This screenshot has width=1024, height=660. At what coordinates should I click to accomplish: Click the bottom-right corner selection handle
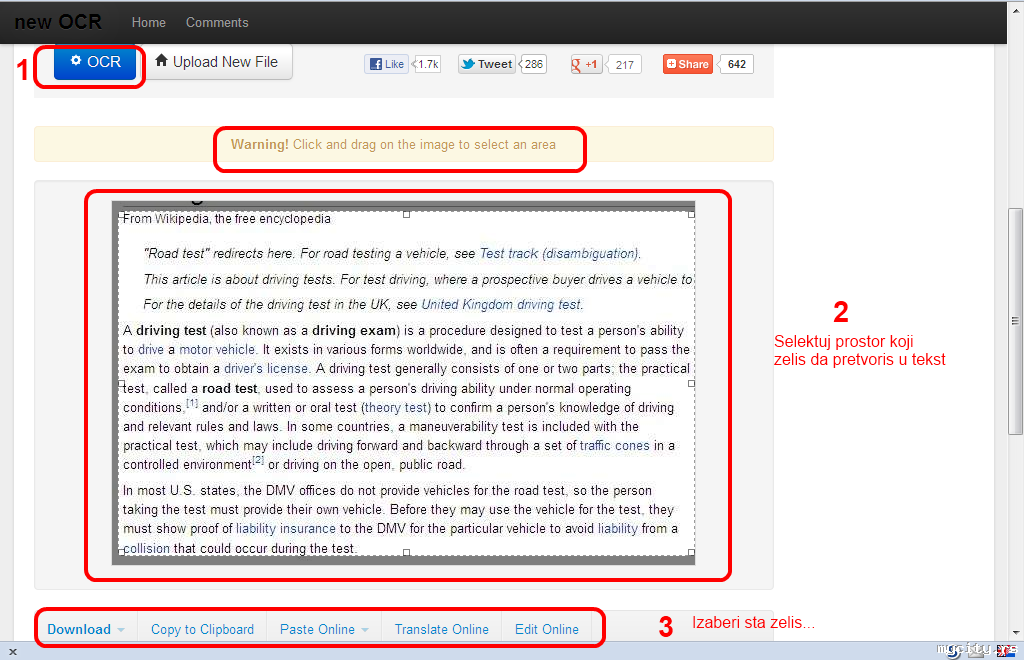(691, 552)
